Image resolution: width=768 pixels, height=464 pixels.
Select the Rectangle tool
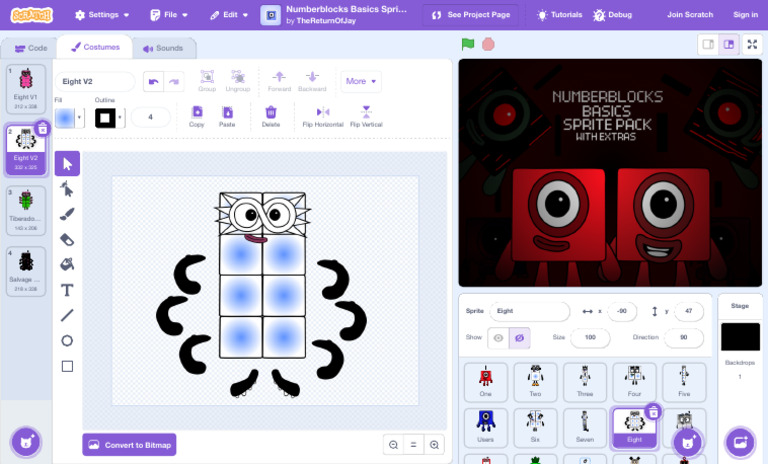point(67,366)
